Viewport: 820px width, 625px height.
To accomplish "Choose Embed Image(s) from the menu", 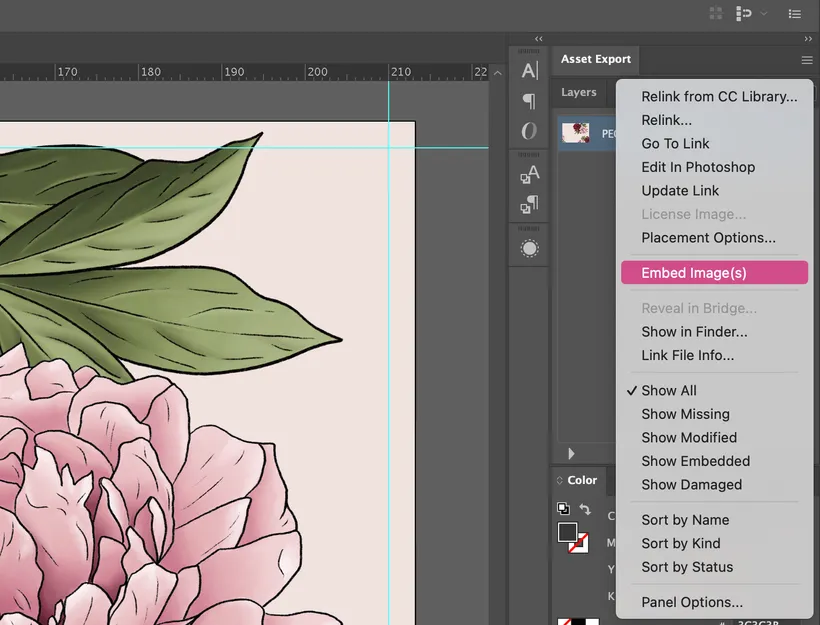I will (x=694, y=273).
